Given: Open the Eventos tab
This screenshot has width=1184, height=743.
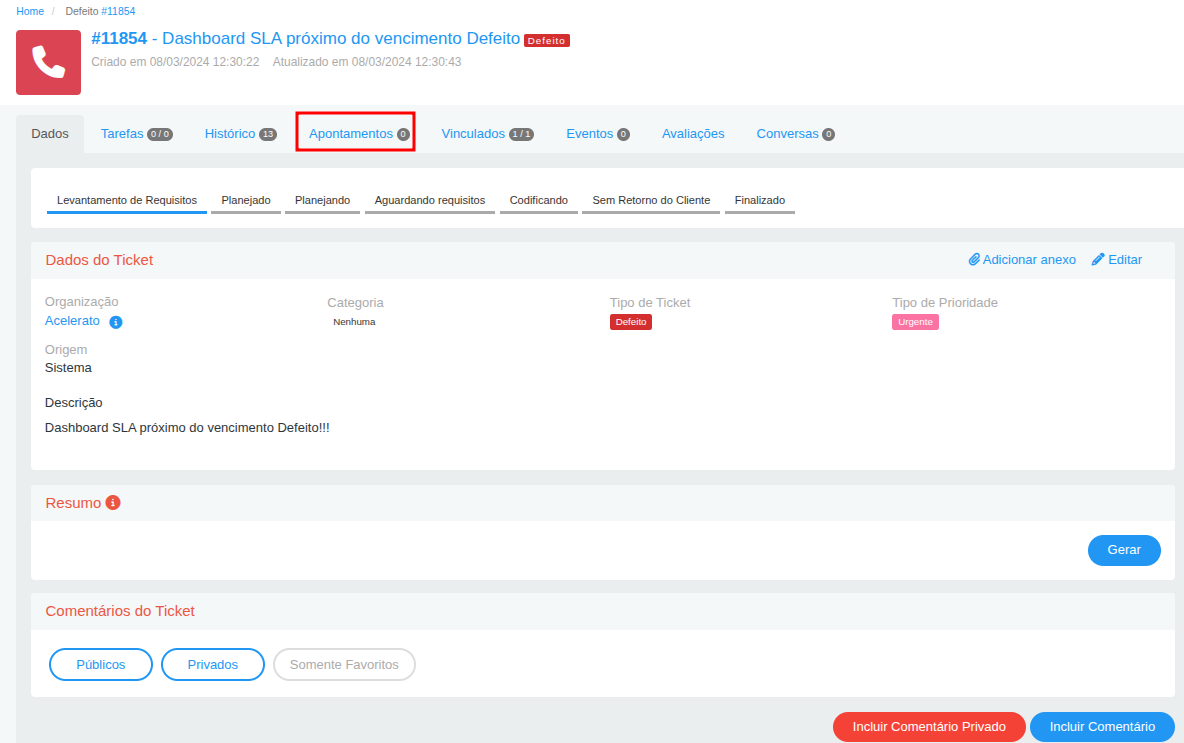Looking at the screenshot, I should point(597,134).
